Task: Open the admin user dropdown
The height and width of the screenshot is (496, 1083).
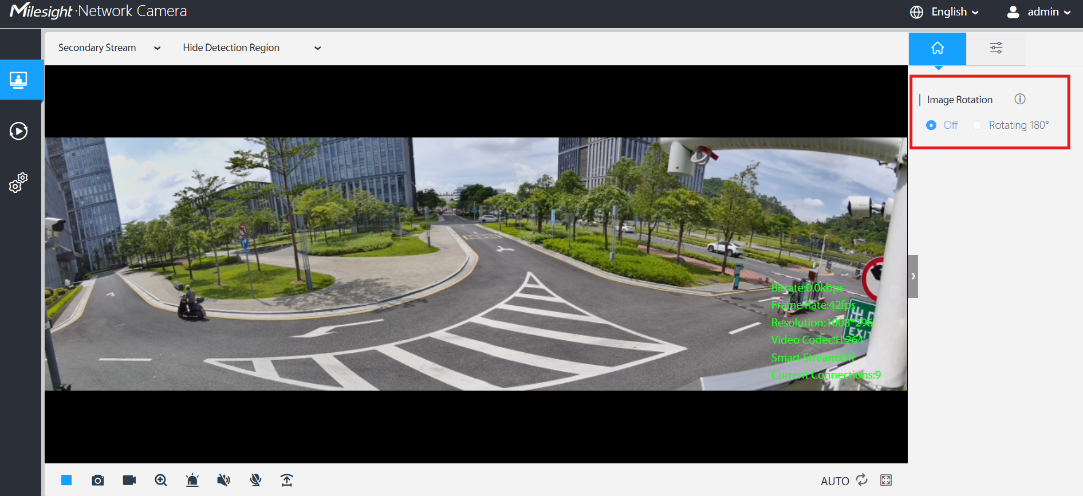Action: coord(1048,12)
